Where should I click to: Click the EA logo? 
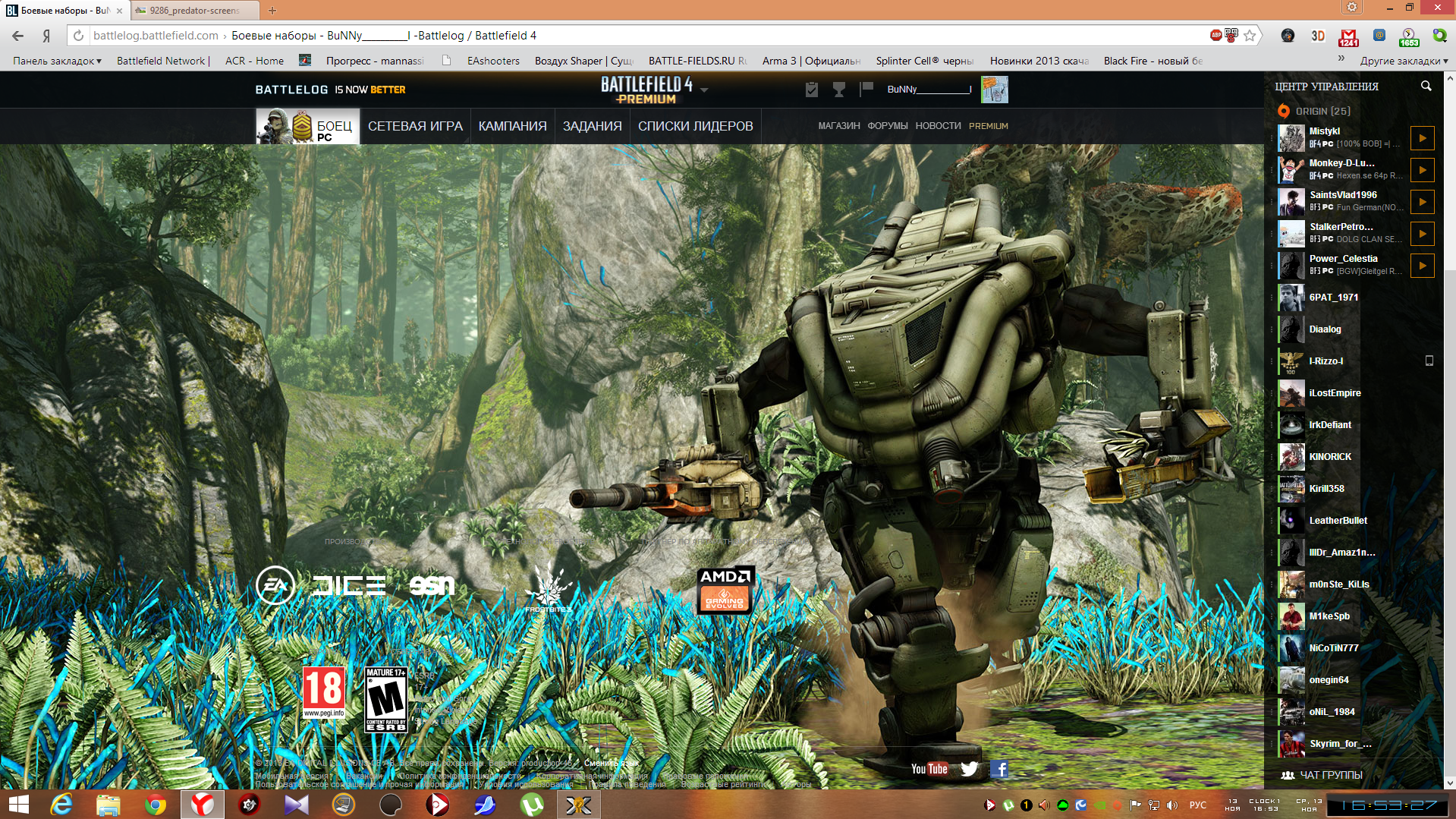(275, 585)
